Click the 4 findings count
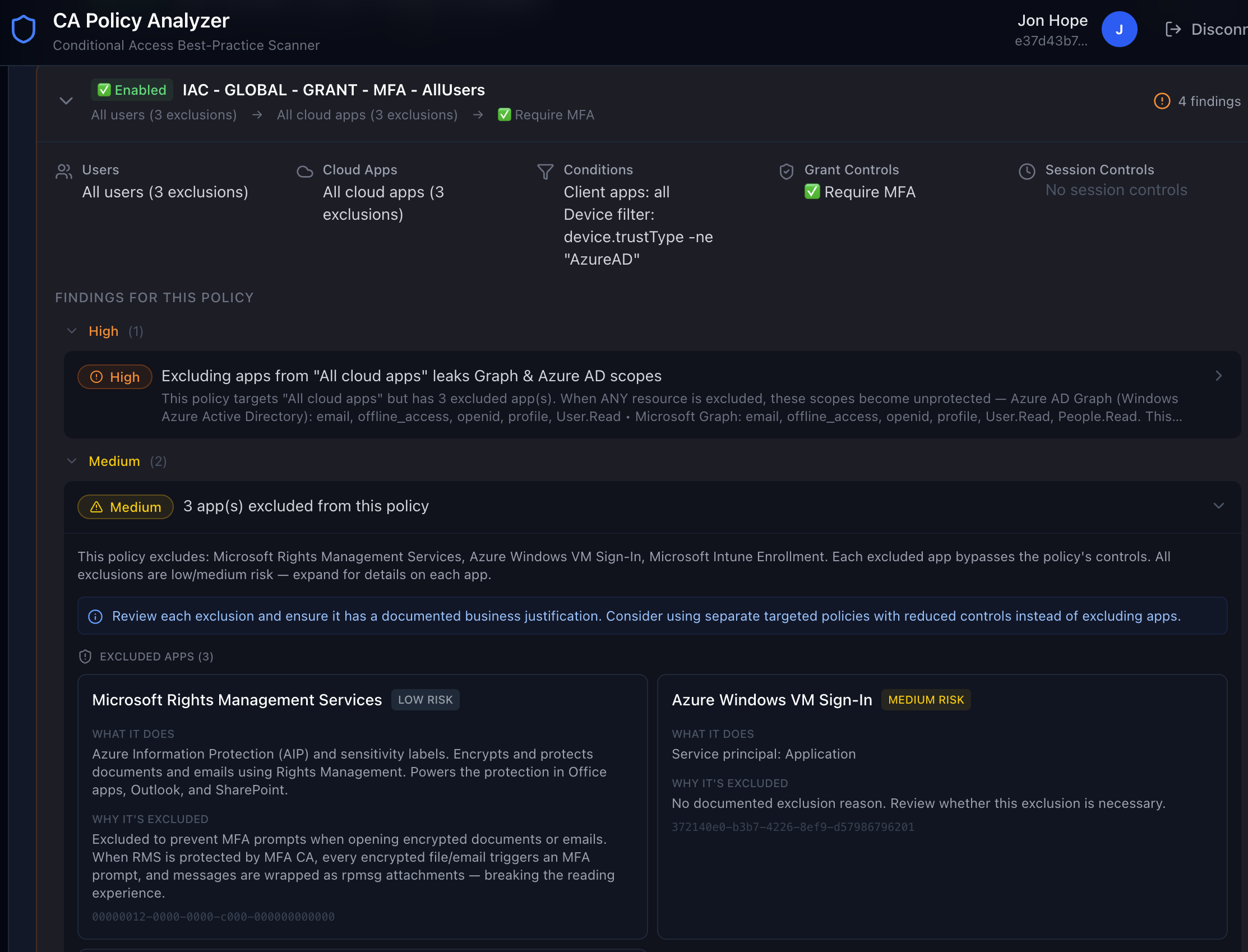 (1209, 101)
